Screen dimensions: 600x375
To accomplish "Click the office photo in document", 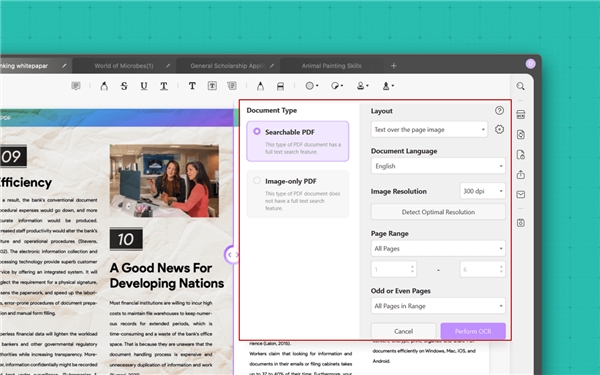I will point(164,181).
